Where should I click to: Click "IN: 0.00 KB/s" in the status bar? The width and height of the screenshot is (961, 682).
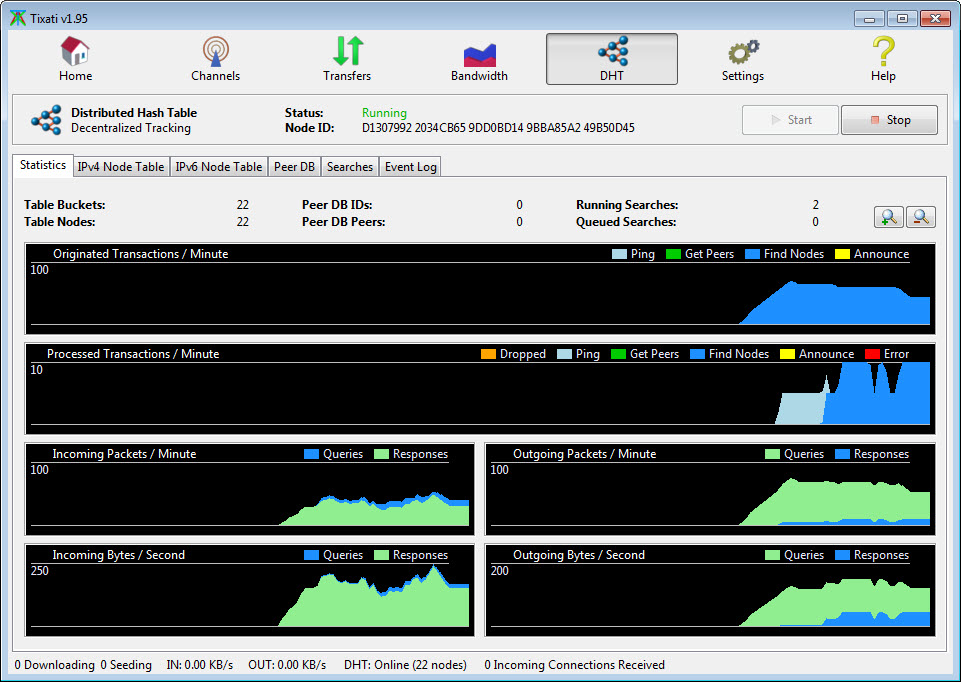pos(200,665)
